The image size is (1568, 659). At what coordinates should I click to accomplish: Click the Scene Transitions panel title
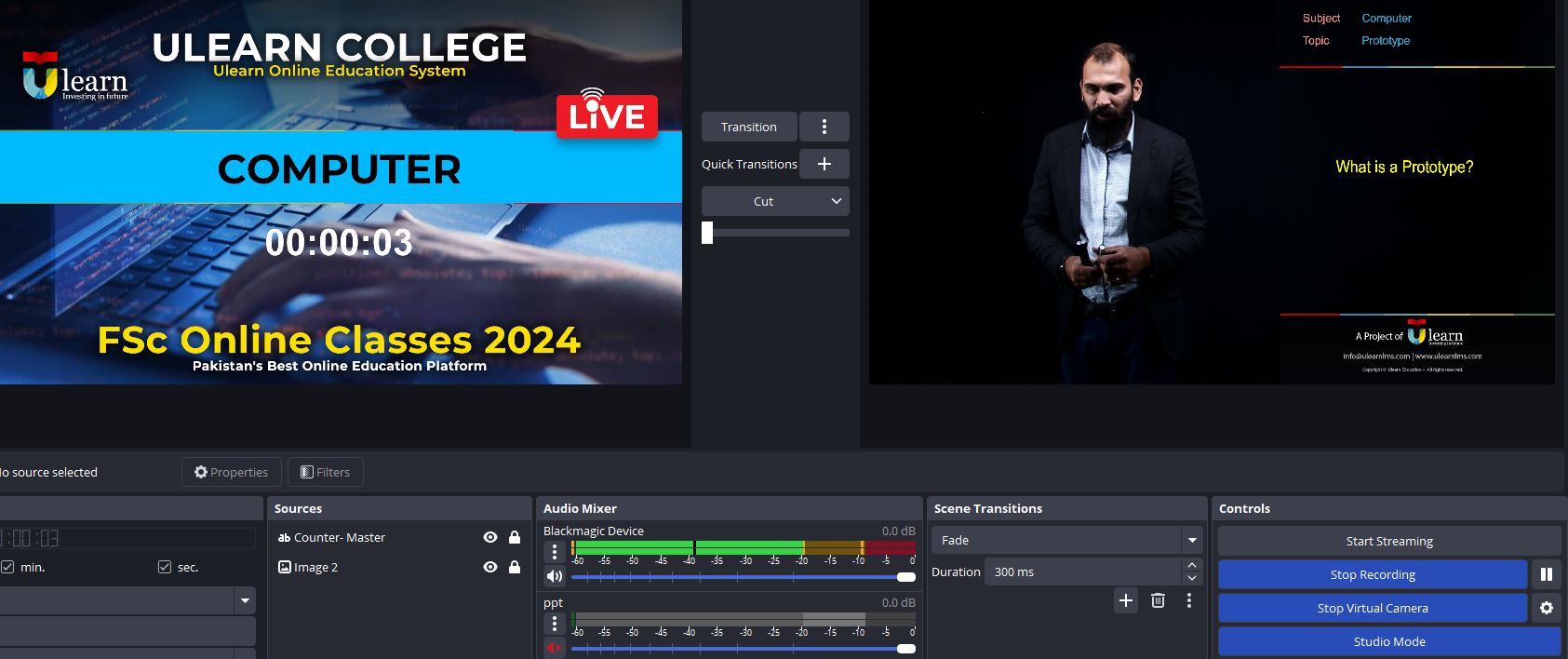(988, 508)
